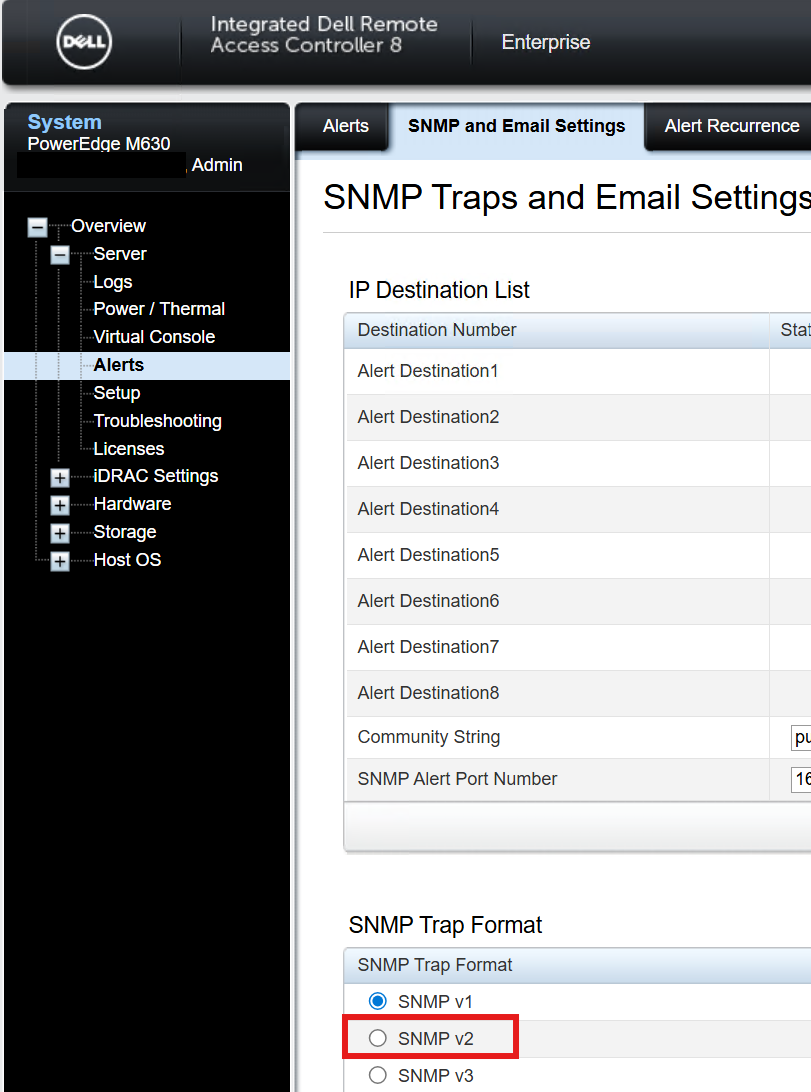This screenshot has height=1092, width=811.
Task: Open Server in the navigation tree
Action: [120, 254]
